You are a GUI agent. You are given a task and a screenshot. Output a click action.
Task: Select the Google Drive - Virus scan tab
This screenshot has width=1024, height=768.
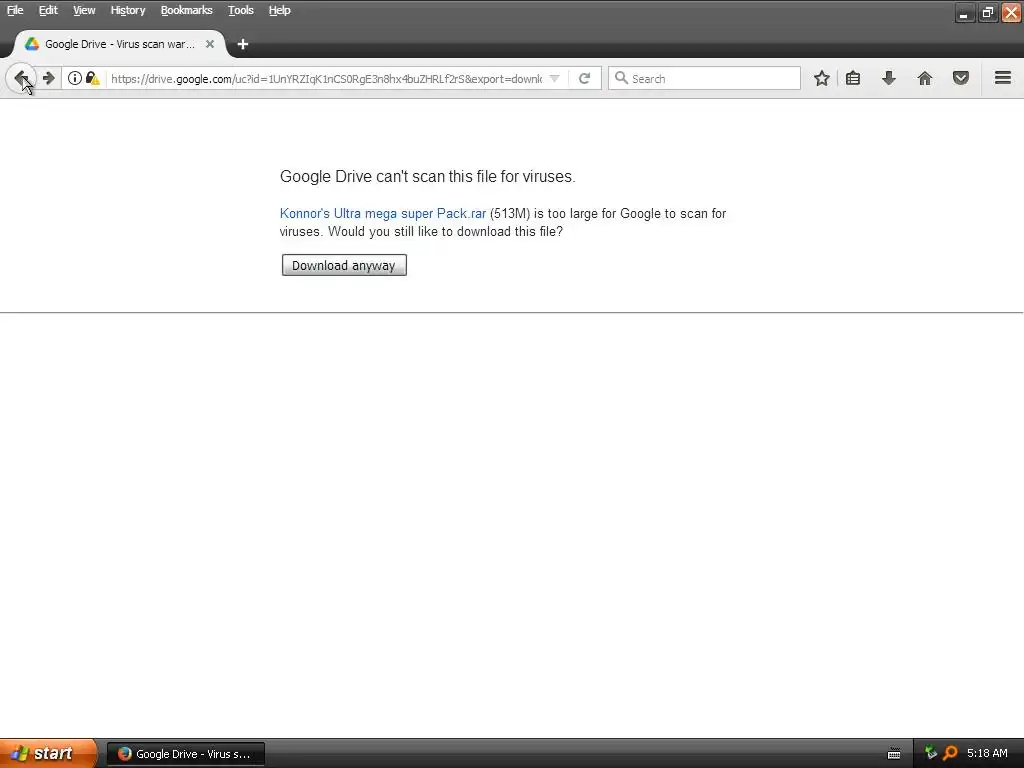point(118,44)
